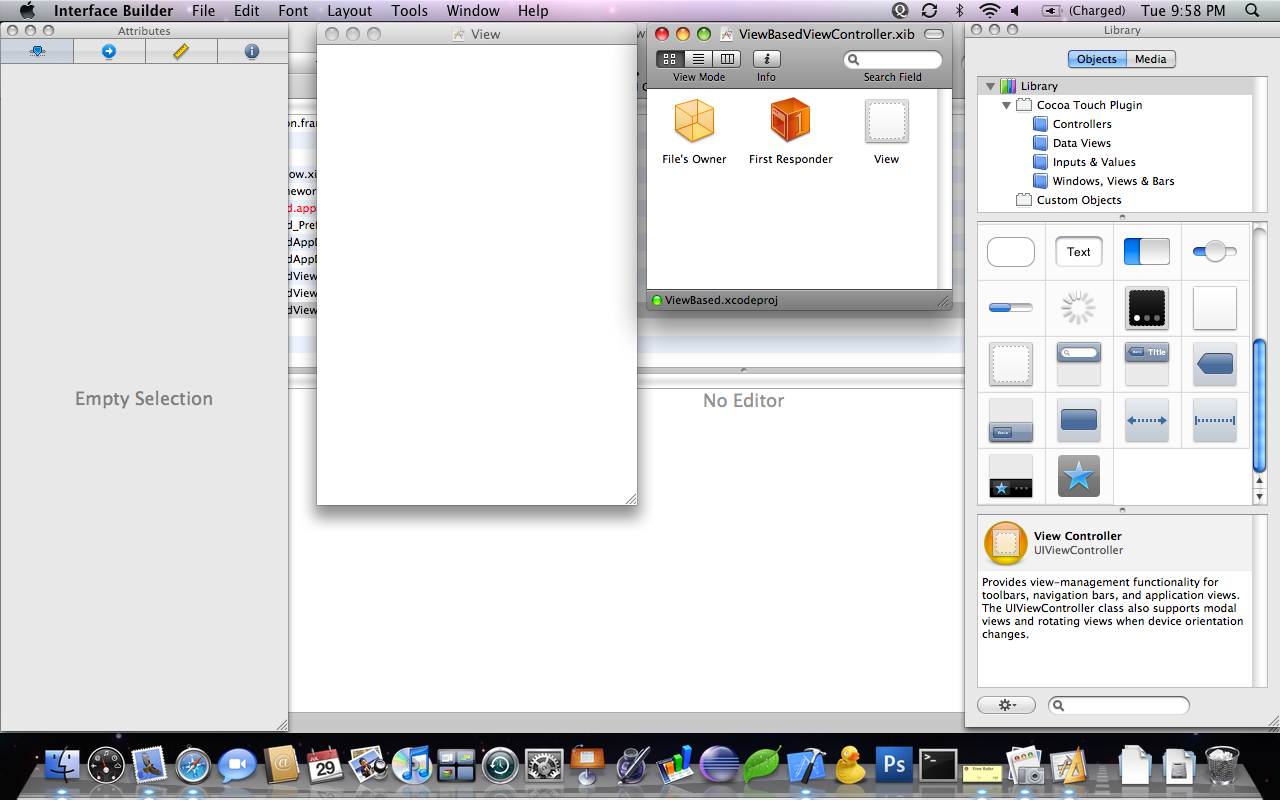Image resolution: width=1280 pixels, height=800 pixels.
Task: Collapse the Library tree root
Action: tap(990, 87)
